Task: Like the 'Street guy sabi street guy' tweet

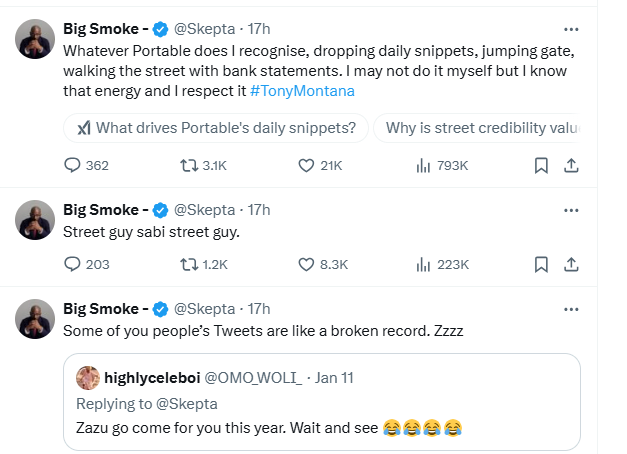Action: point(307,264)
